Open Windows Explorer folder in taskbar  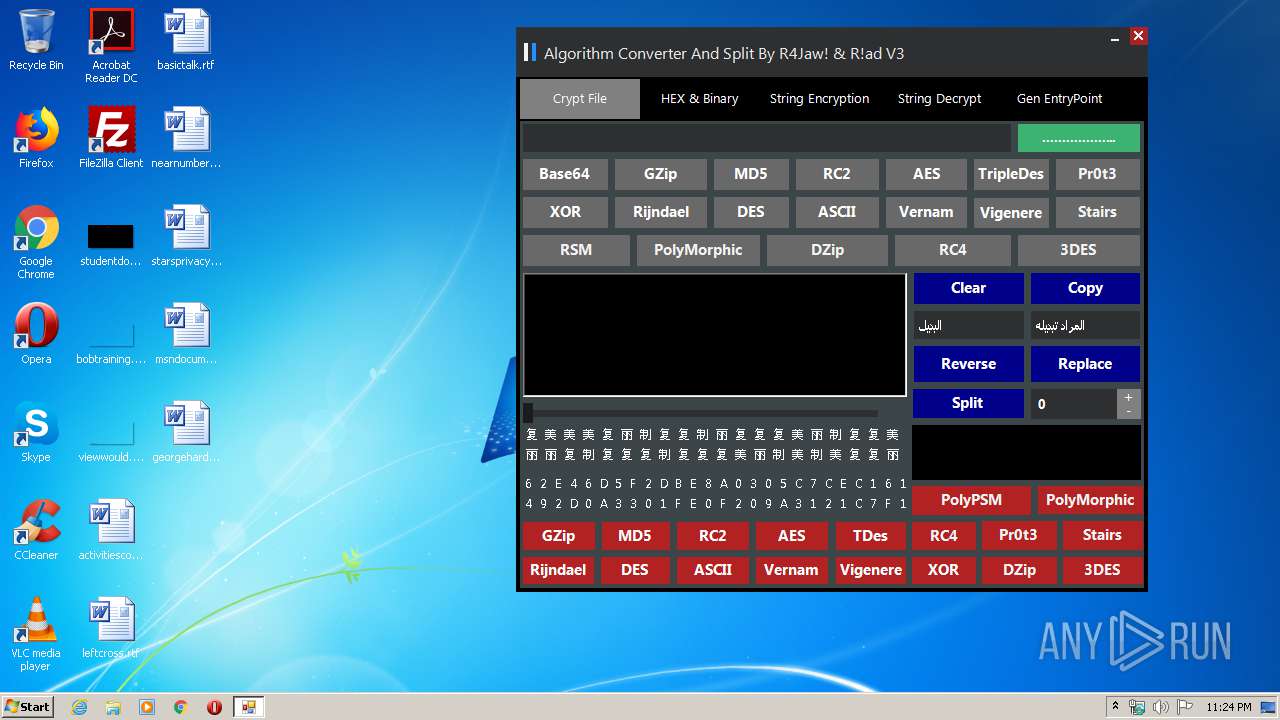pos(113,707)
